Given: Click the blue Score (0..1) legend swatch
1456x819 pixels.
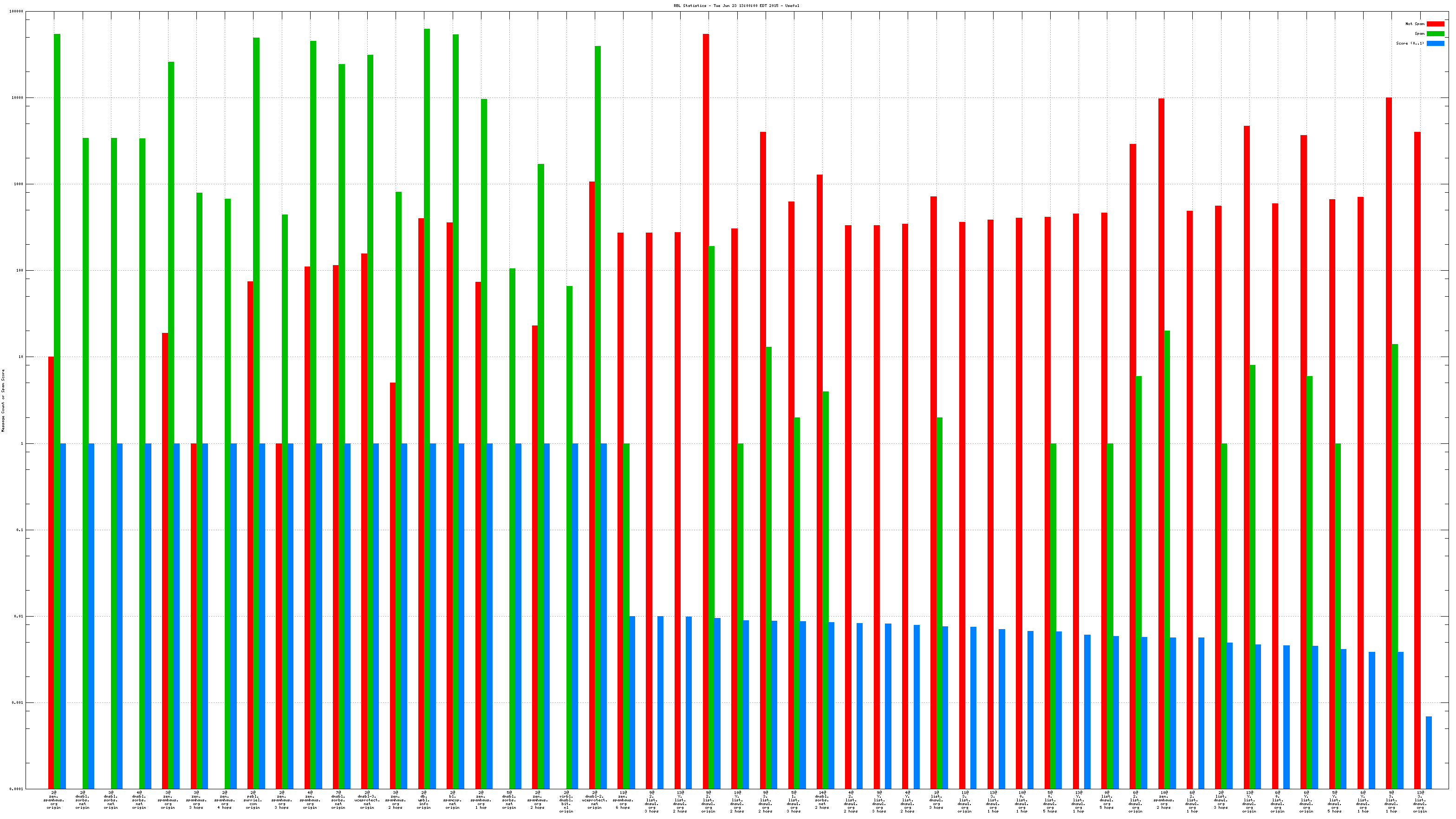Looking at the screenshot, I should (1435, 43).
